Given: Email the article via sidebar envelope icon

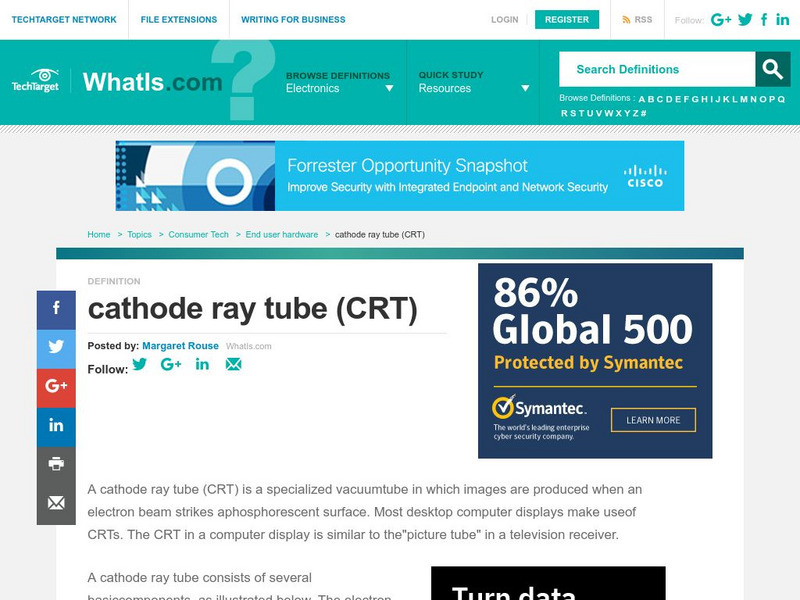Looking at the screenshot, I should (56, 500).
